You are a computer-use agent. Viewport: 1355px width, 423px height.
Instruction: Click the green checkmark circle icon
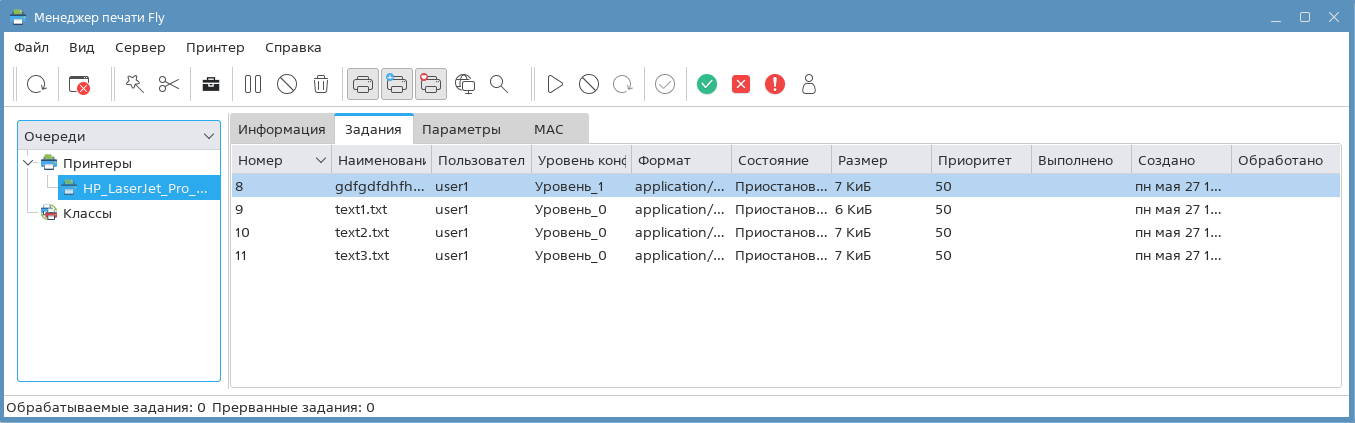pyautogui.click(x=707, y=85)
